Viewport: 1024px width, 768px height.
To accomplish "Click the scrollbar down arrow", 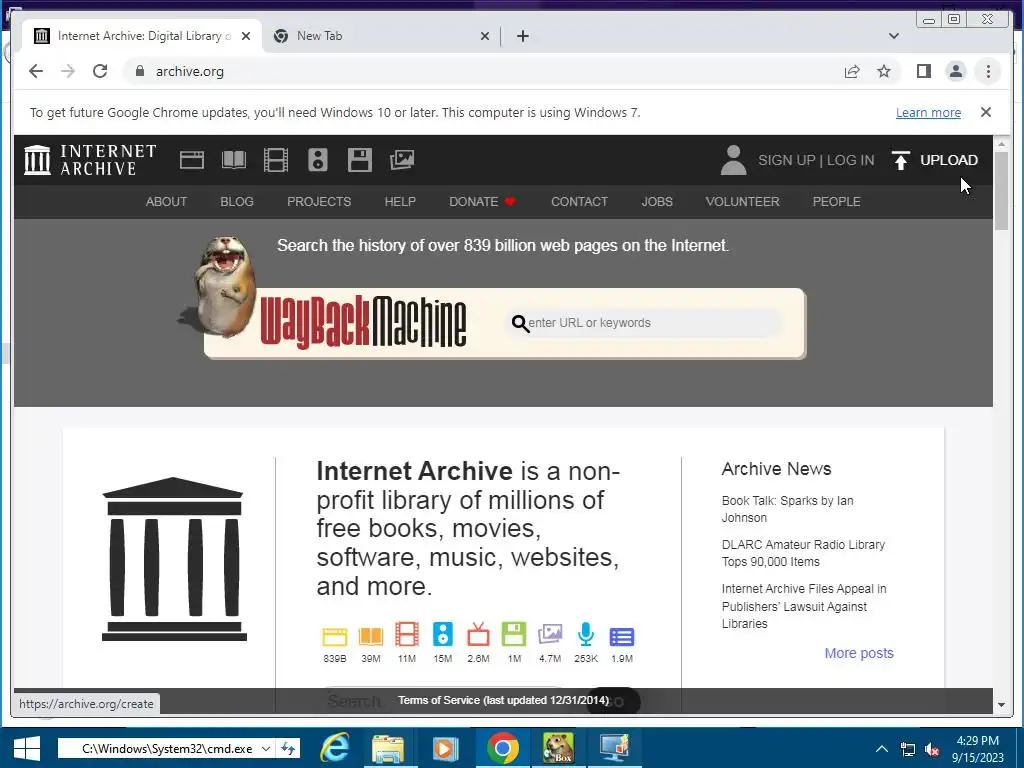I will tap(1001, 705).
